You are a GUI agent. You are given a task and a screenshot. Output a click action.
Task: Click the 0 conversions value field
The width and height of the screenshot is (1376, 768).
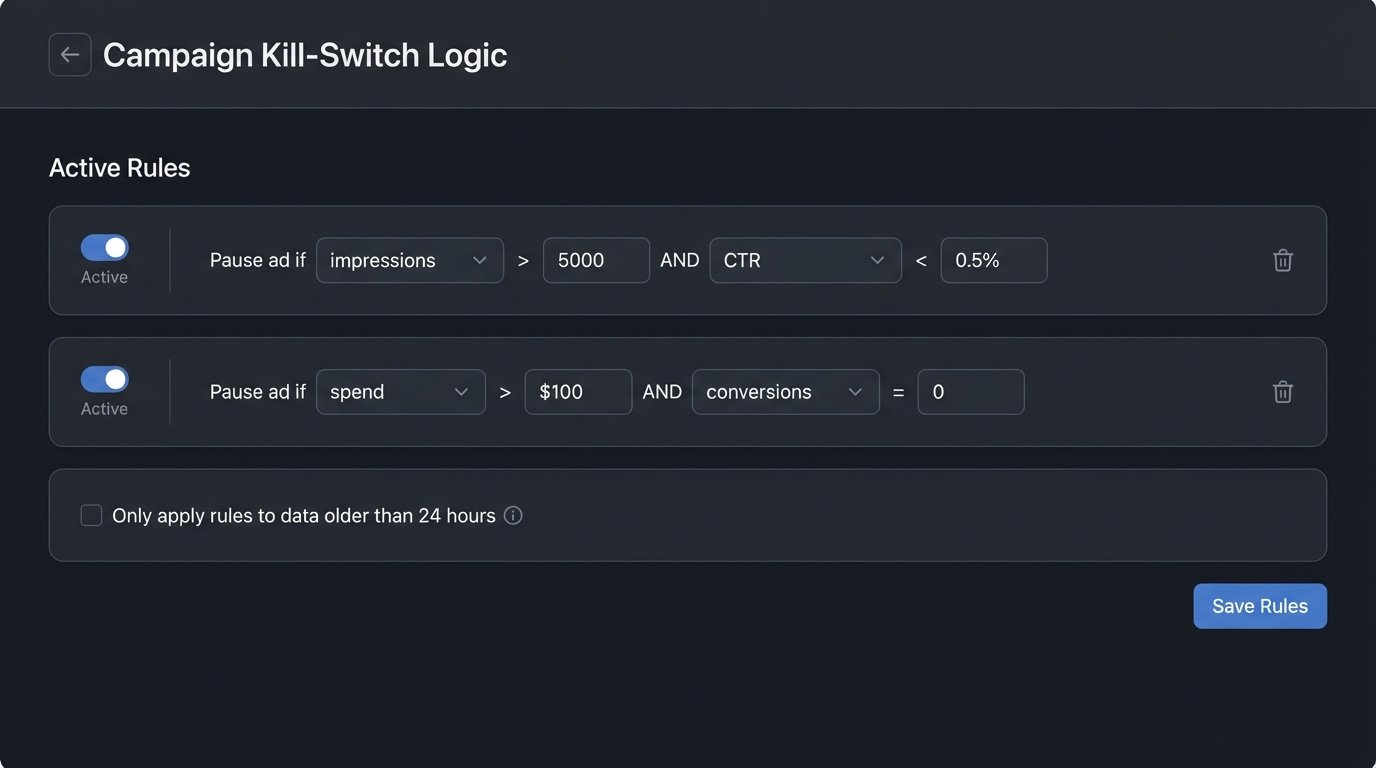coord(970,391)
